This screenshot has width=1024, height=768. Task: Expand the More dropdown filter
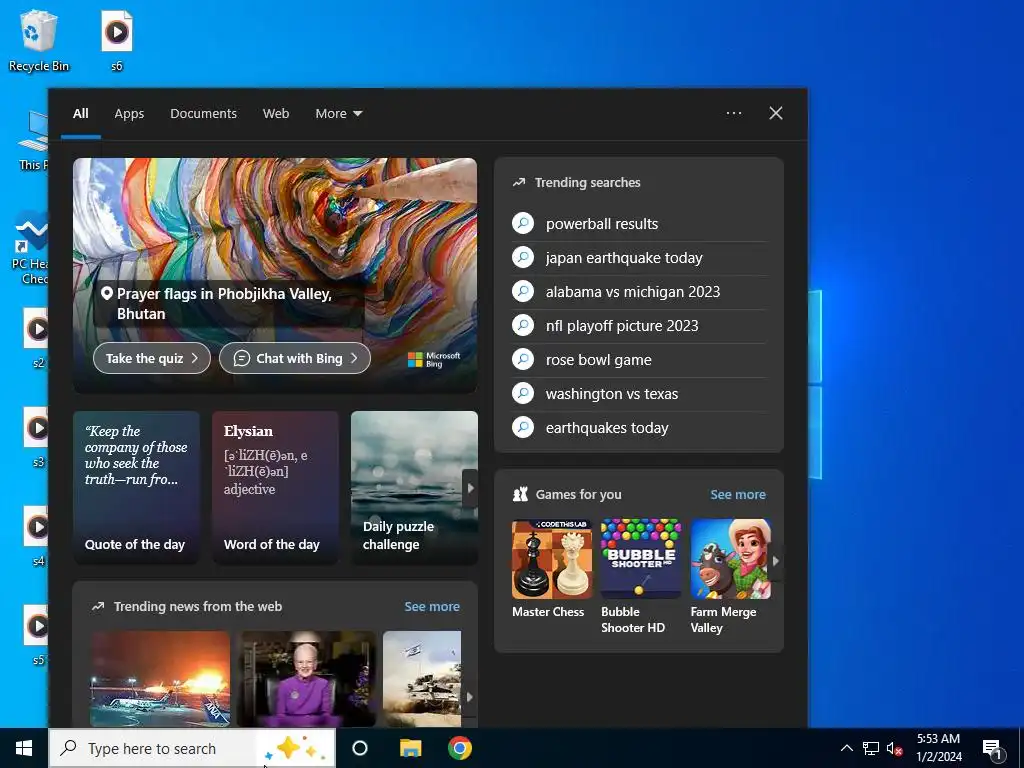[x=338, y=113]
